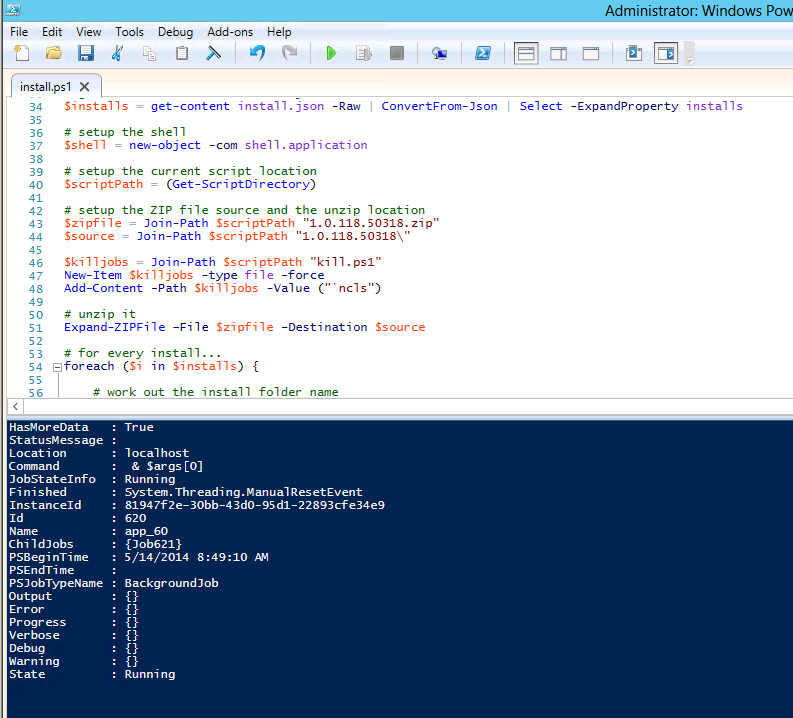This screenshot has width=793, height=718.
Task: Collapse the foreach block on line 54
Action: 57,367
